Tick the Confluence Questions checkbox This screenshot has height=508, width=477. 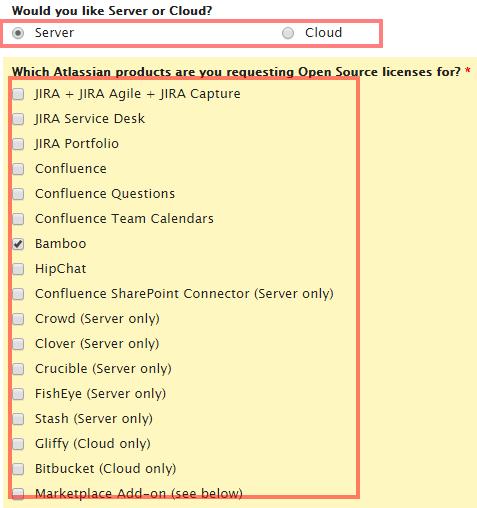tap(18, 194)
